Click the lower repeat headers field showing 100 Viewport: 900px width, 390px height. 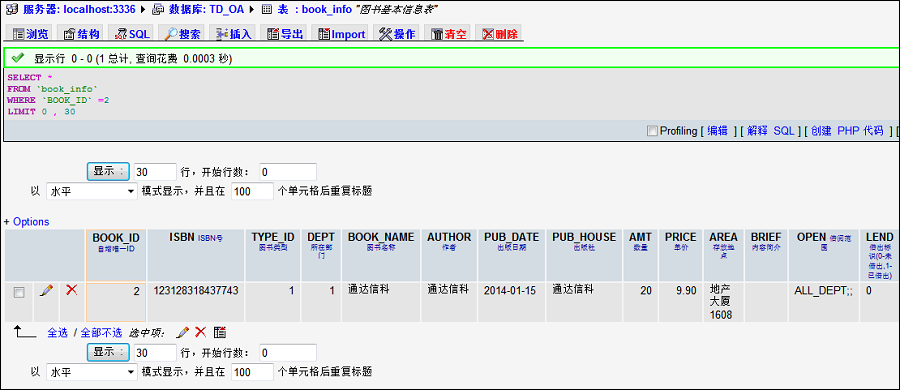click(252, 372)
